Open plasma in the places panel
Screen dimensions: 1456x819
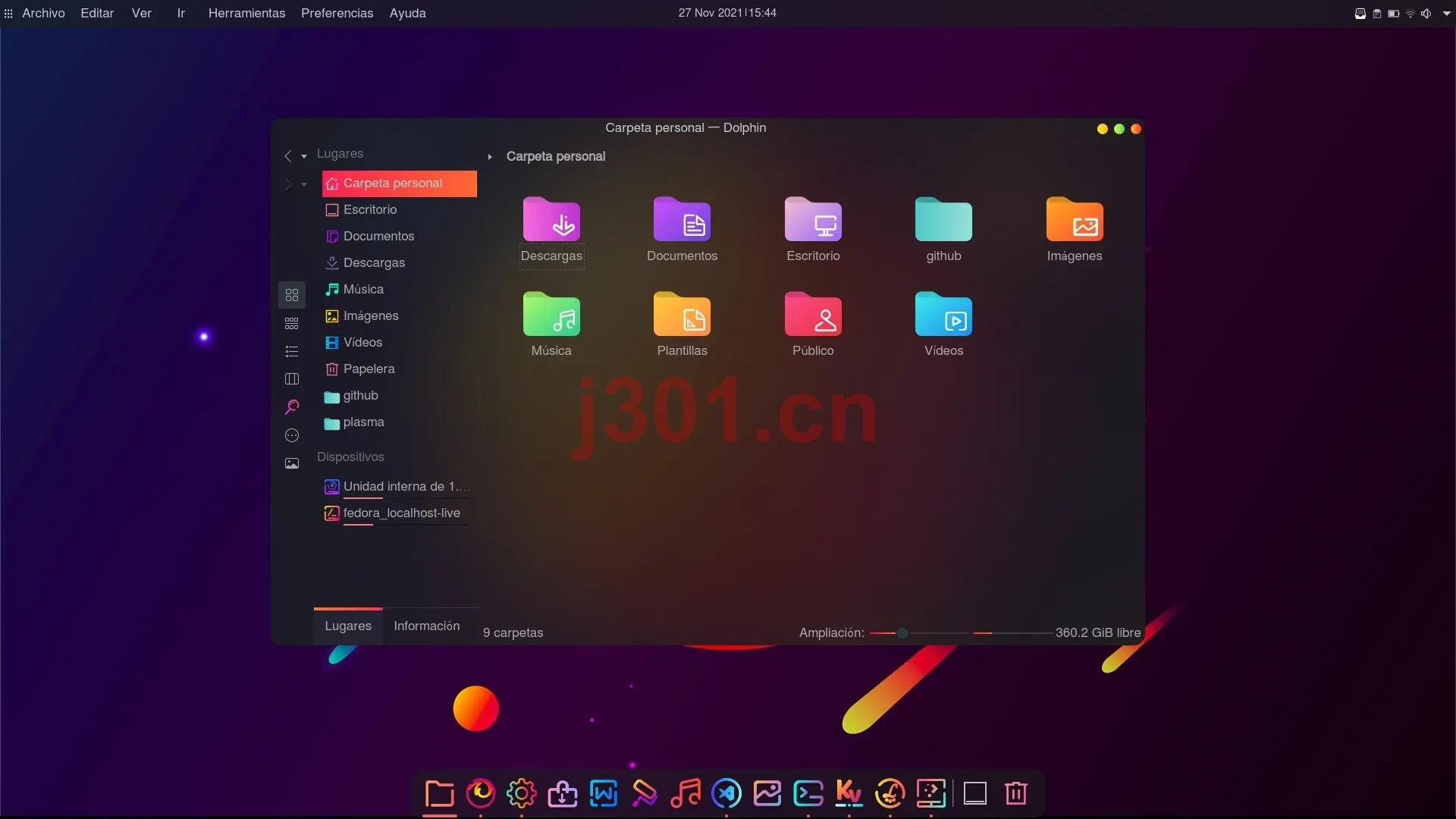400,422
